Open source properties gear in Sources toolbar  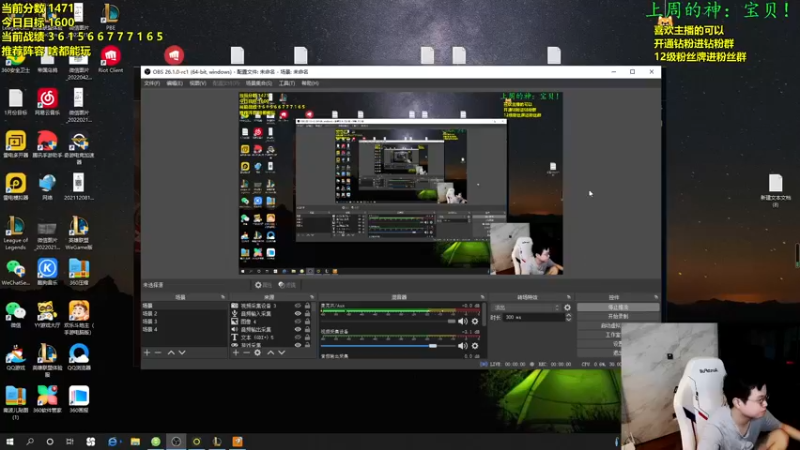[258, 353]
